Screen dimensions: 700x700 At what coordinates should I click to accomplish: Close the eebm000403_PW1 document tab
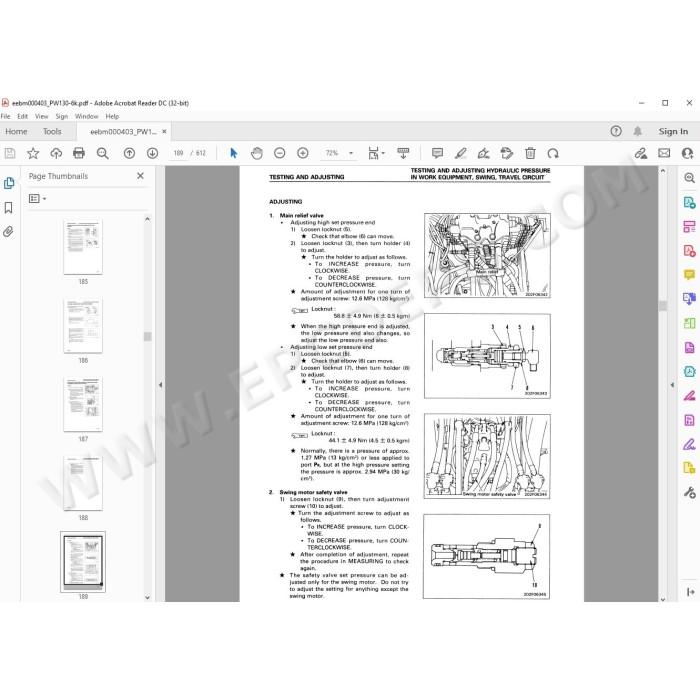pyautogui.click(x=164, y=131)
